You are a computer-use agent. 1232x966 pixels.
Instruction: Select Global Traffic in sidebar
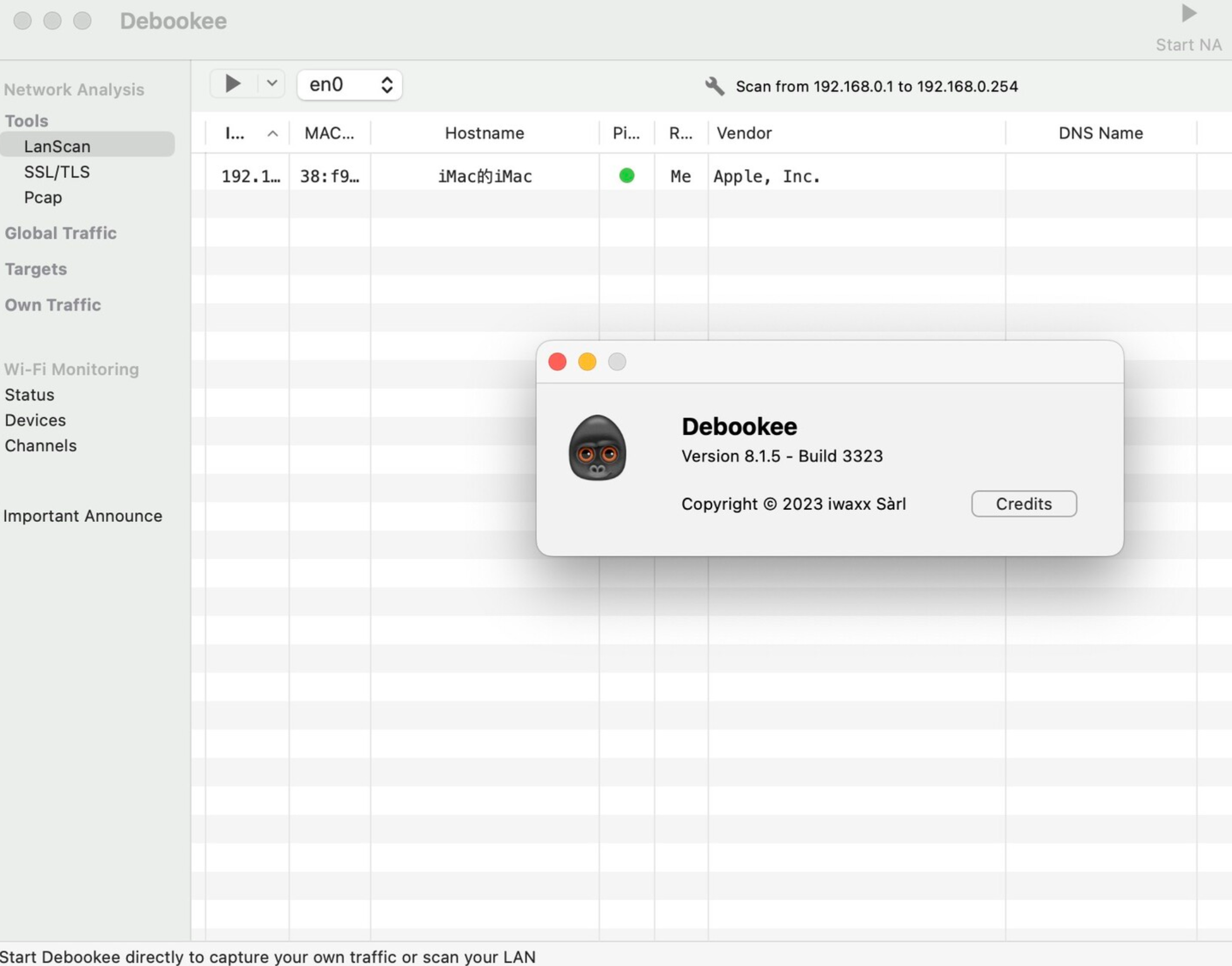click(x=61, y=233)
